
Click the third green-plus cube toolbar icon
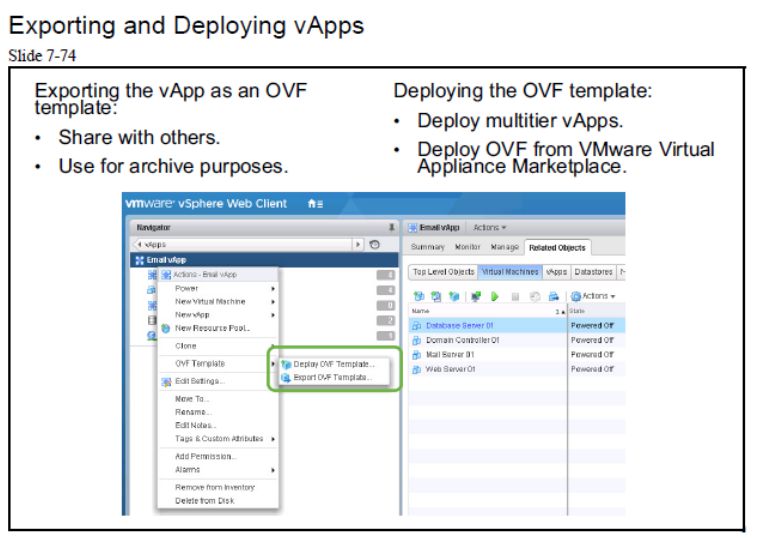(454, 296)
